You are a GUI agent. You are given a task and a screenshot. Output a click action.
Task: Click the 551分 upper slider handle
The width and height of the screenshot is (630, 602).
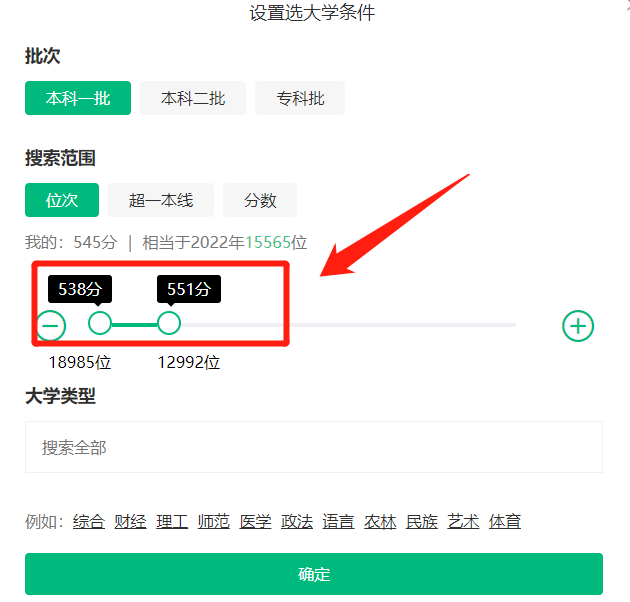tap(169, 323)
